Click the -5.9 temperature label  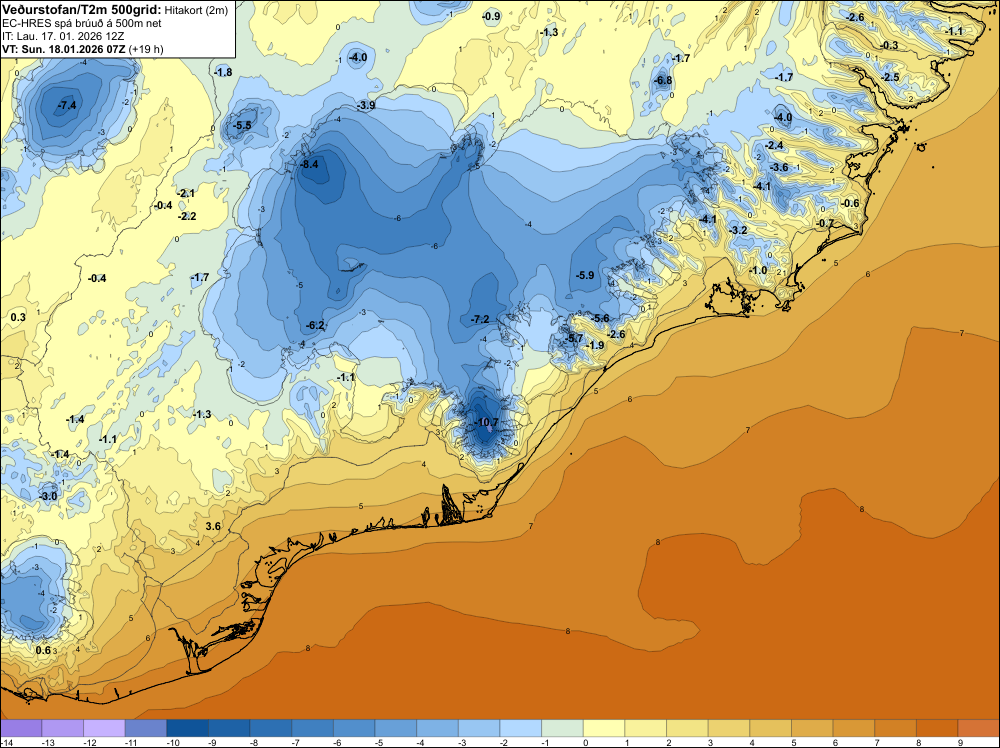tap(585, 275)
